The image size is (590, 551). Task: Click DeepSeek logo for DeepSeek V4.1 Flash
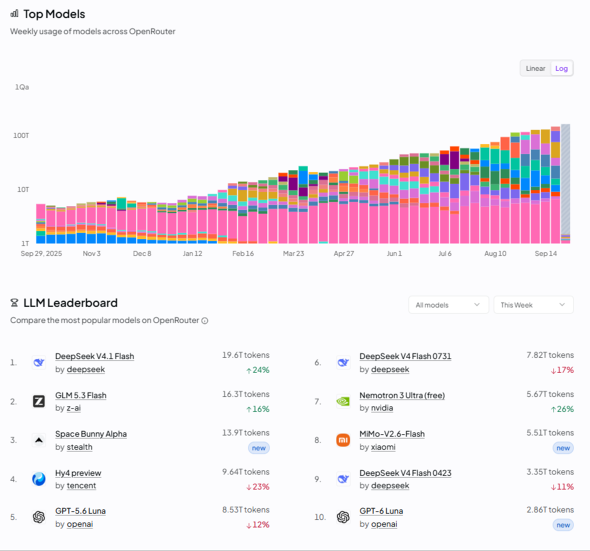pos(39,362)
